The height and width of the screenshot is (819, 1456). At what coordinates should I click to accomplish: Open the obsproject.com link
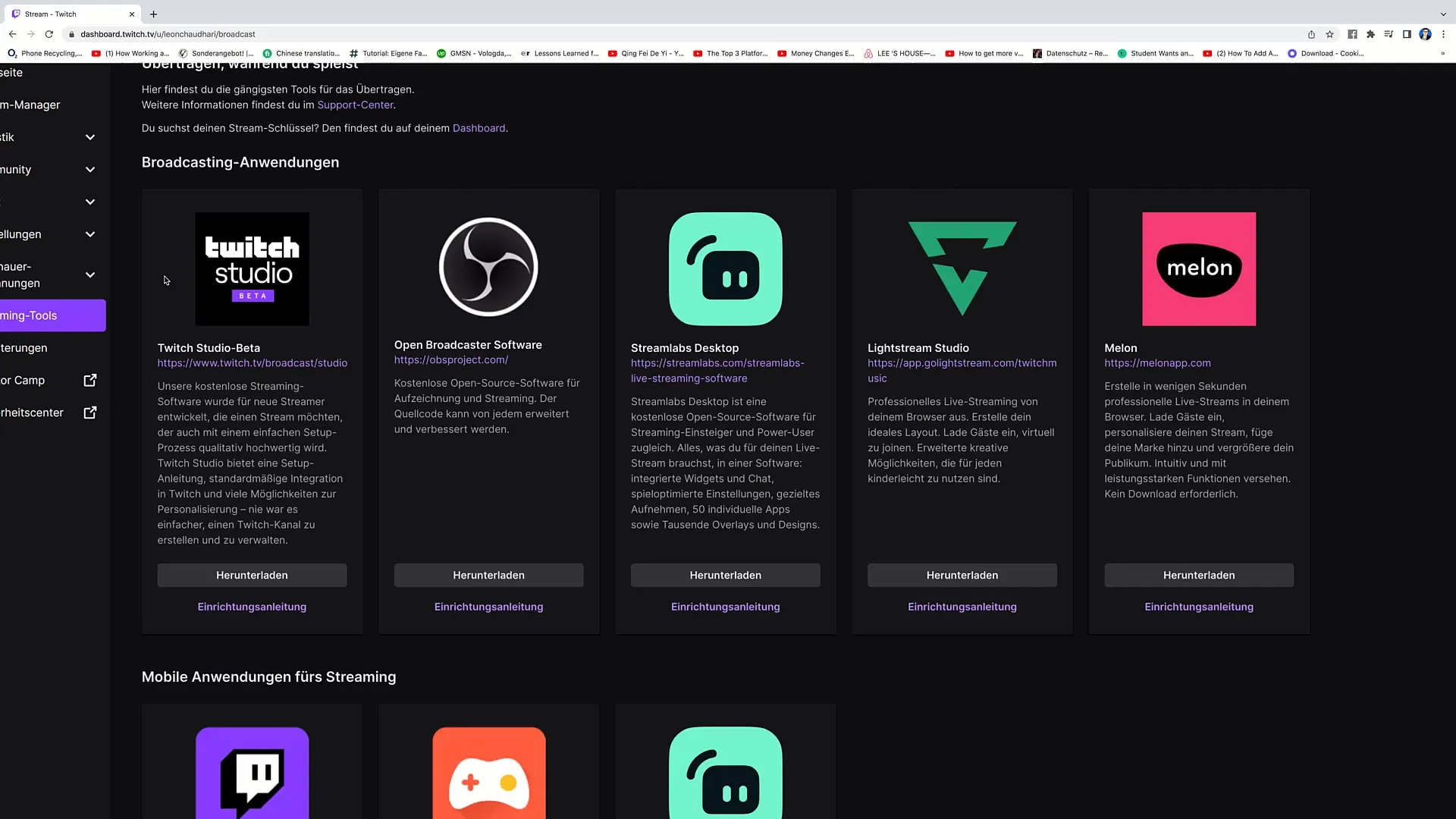click(451, 360)
